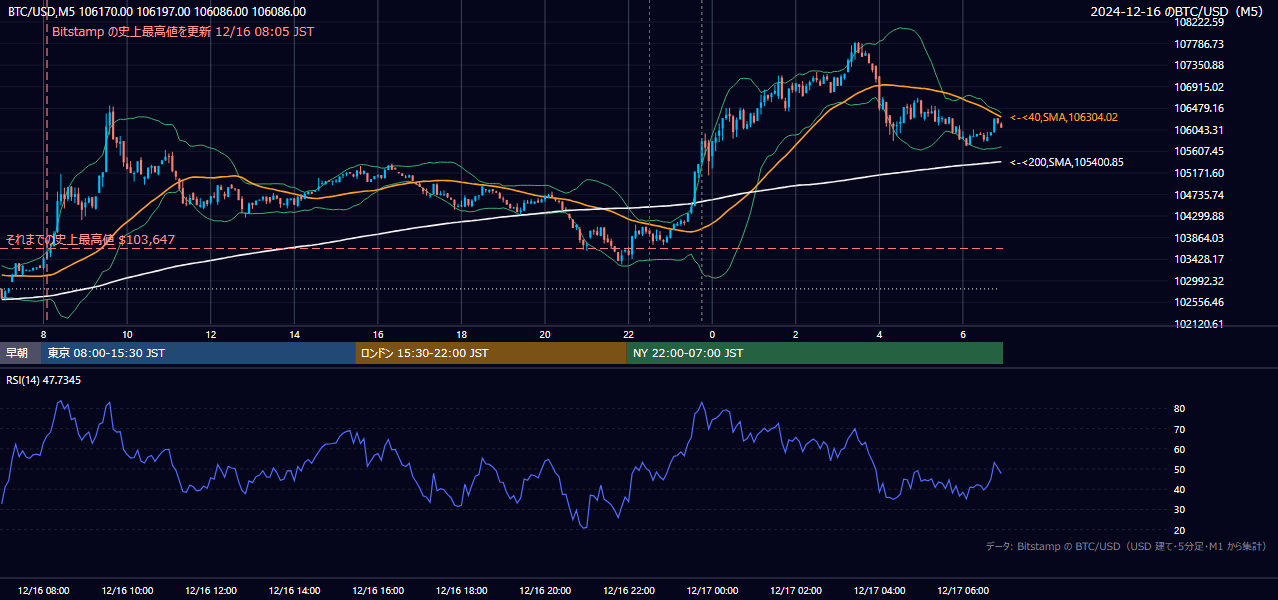Screen dimensions: 1278x600
Task: Click the BTC/USD,M5 OHLC header text
Action: 157,12
